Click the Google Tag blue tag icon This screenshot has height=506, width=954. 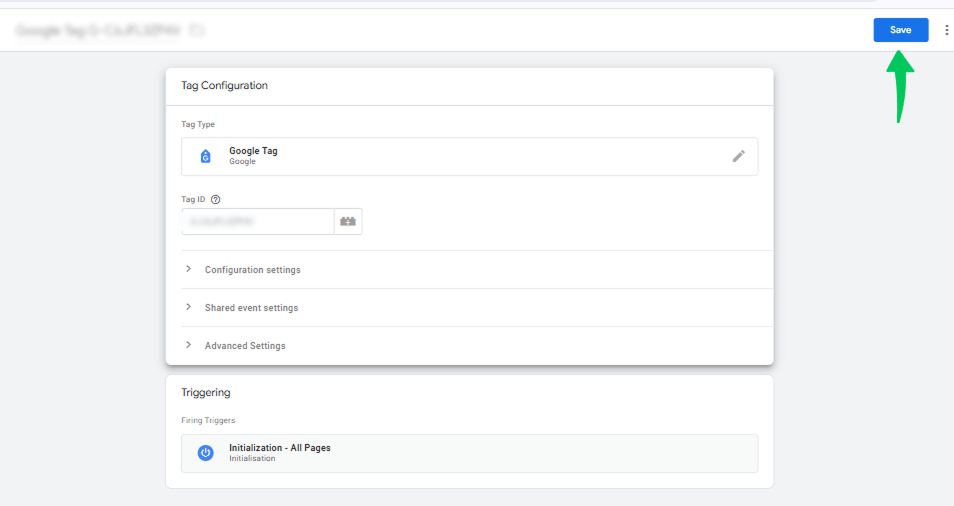[206, 156]
